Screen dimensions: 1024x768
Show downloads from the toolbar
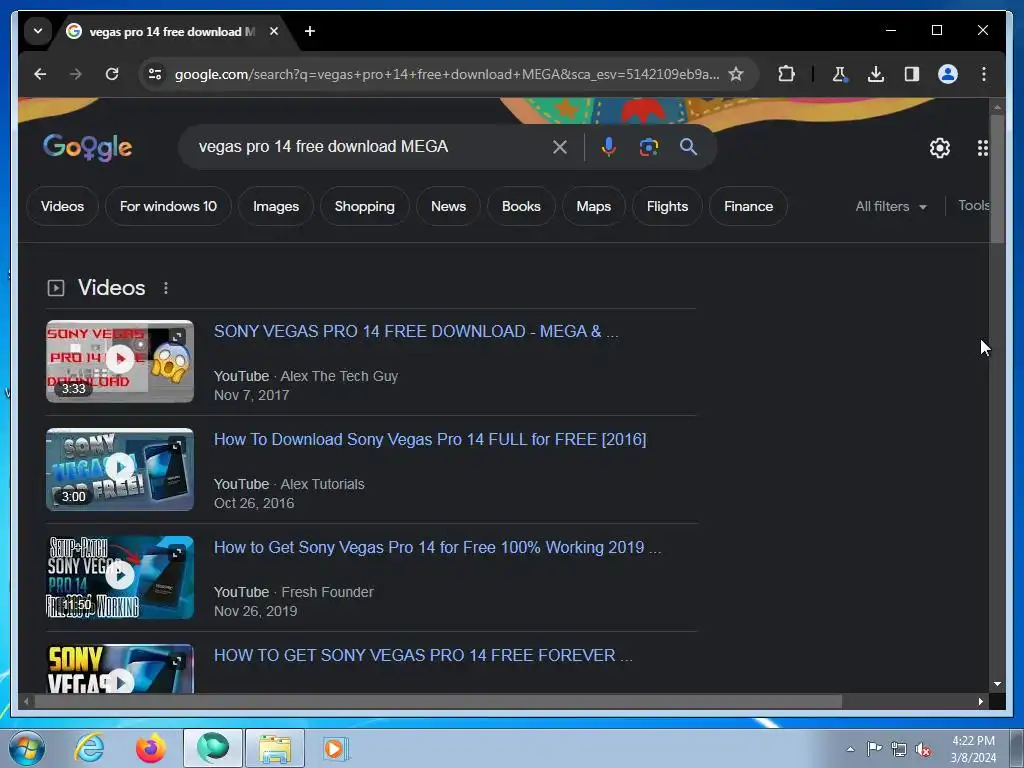tap(876, 74)
